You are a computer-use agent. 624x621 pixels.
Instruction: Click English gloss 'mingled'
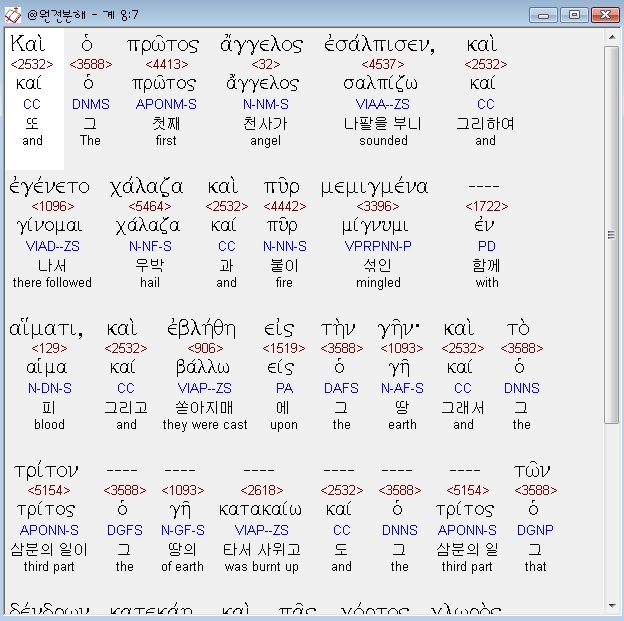click(x=378, y=283)
